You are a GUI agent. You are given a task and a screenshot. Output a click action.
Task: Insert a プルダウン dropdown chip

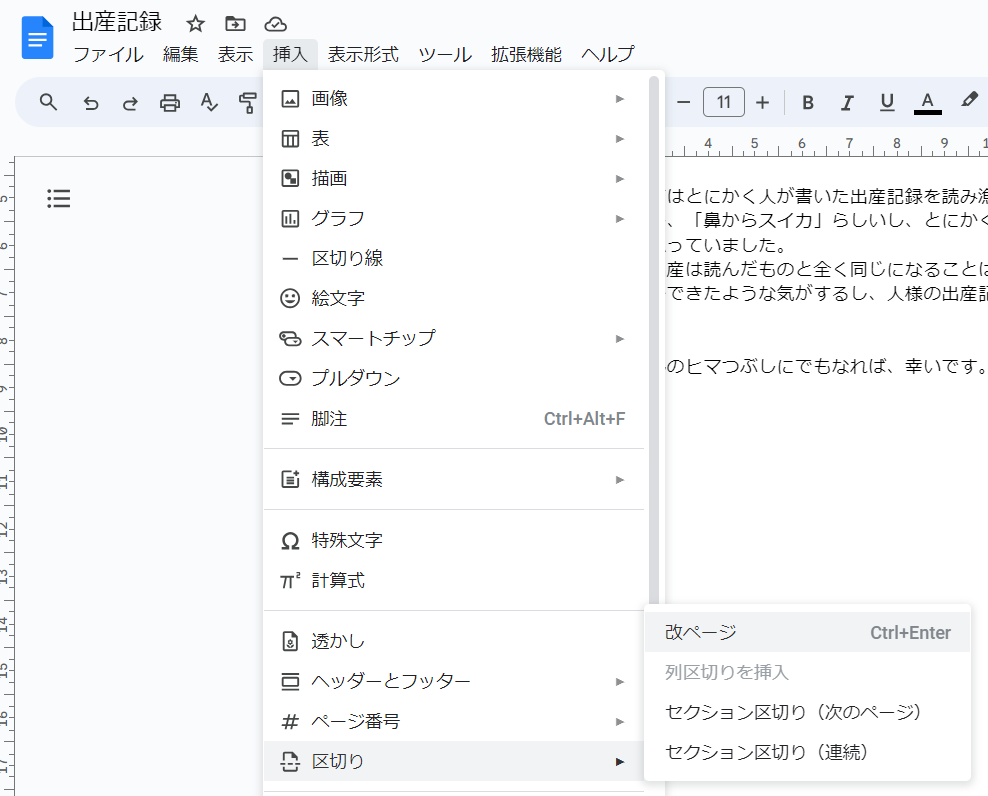(454, 378)
